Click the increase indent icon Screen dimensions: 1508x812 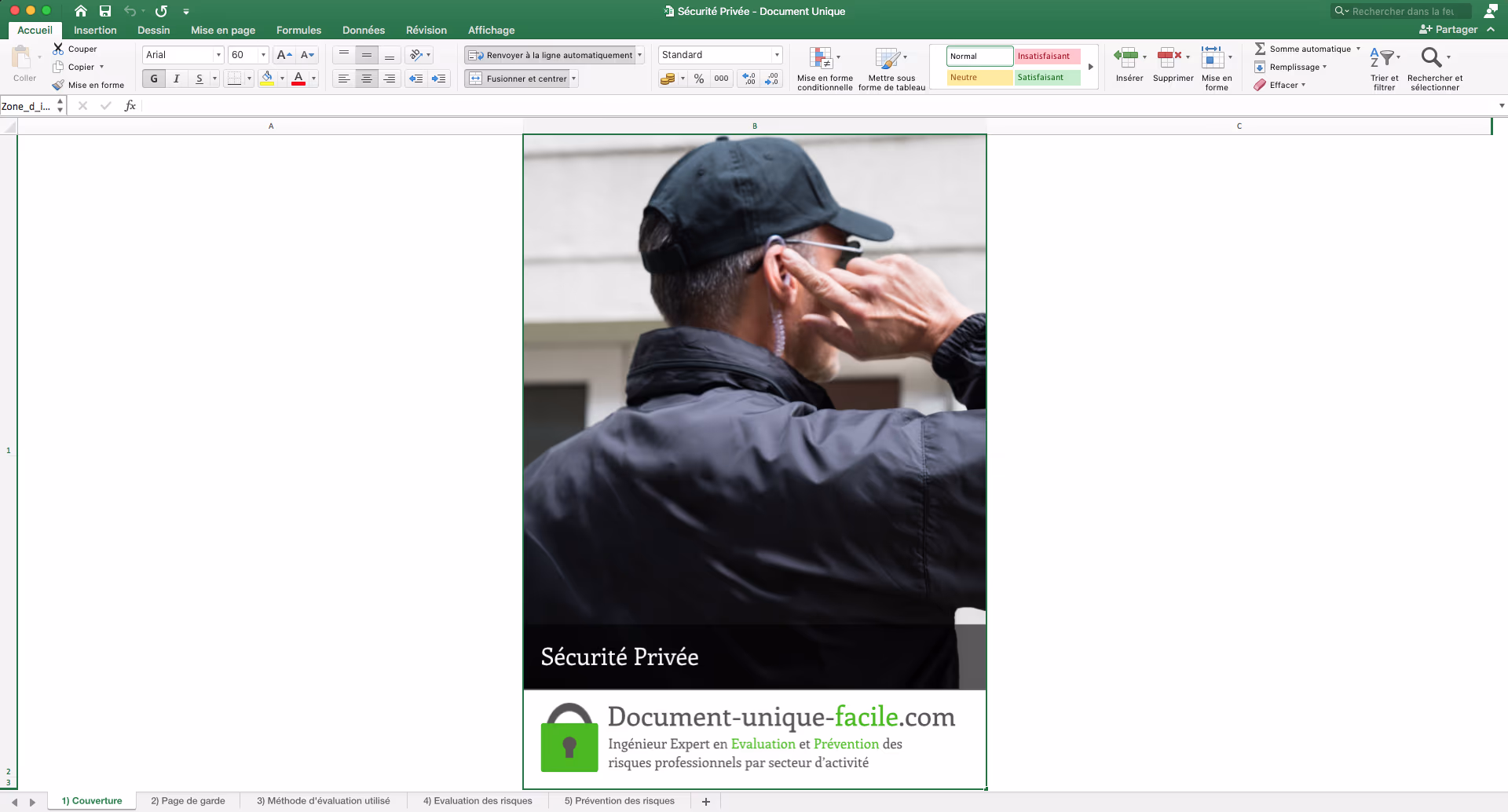coord(438,79)
